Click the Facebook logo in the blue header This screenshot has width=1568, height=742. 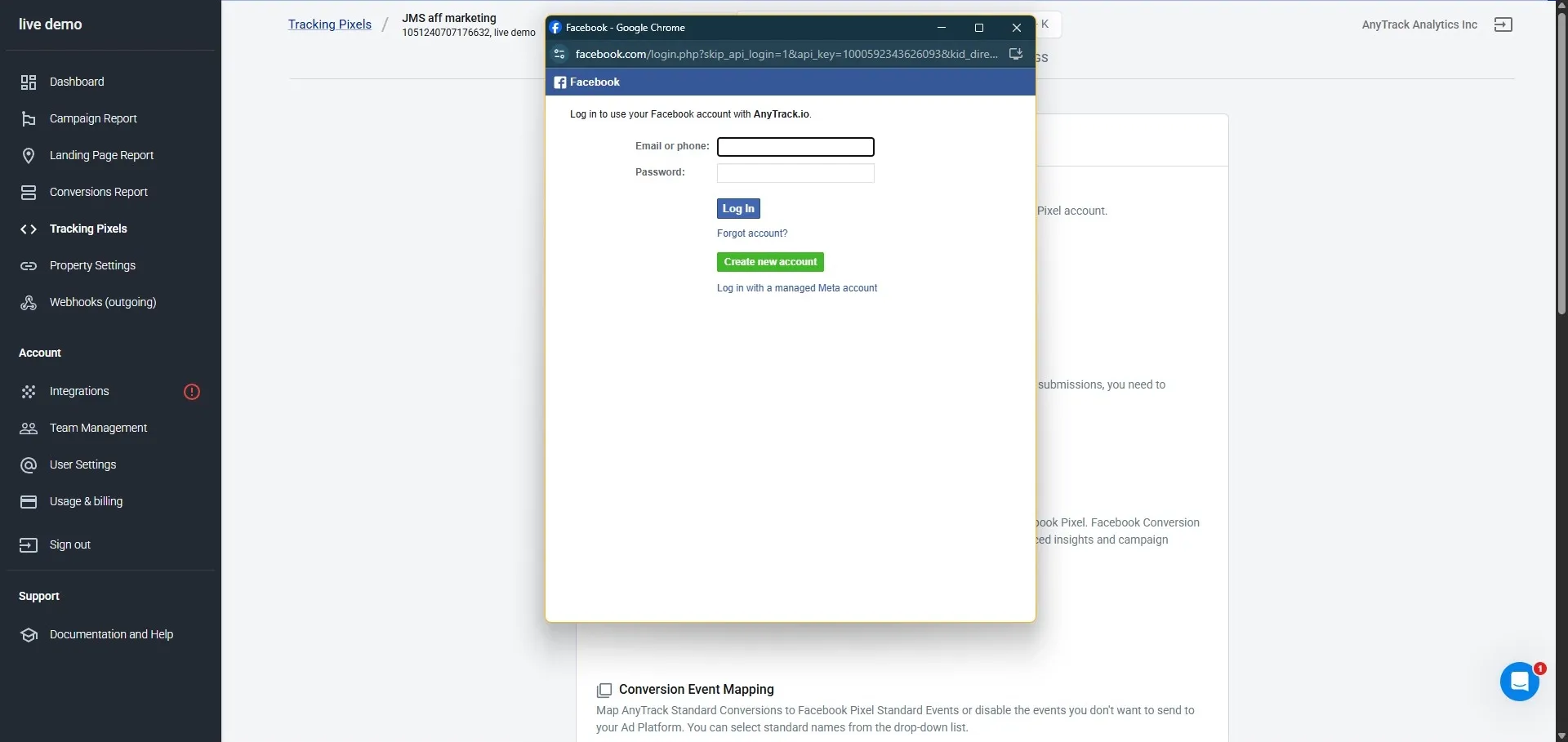[560, 82]
